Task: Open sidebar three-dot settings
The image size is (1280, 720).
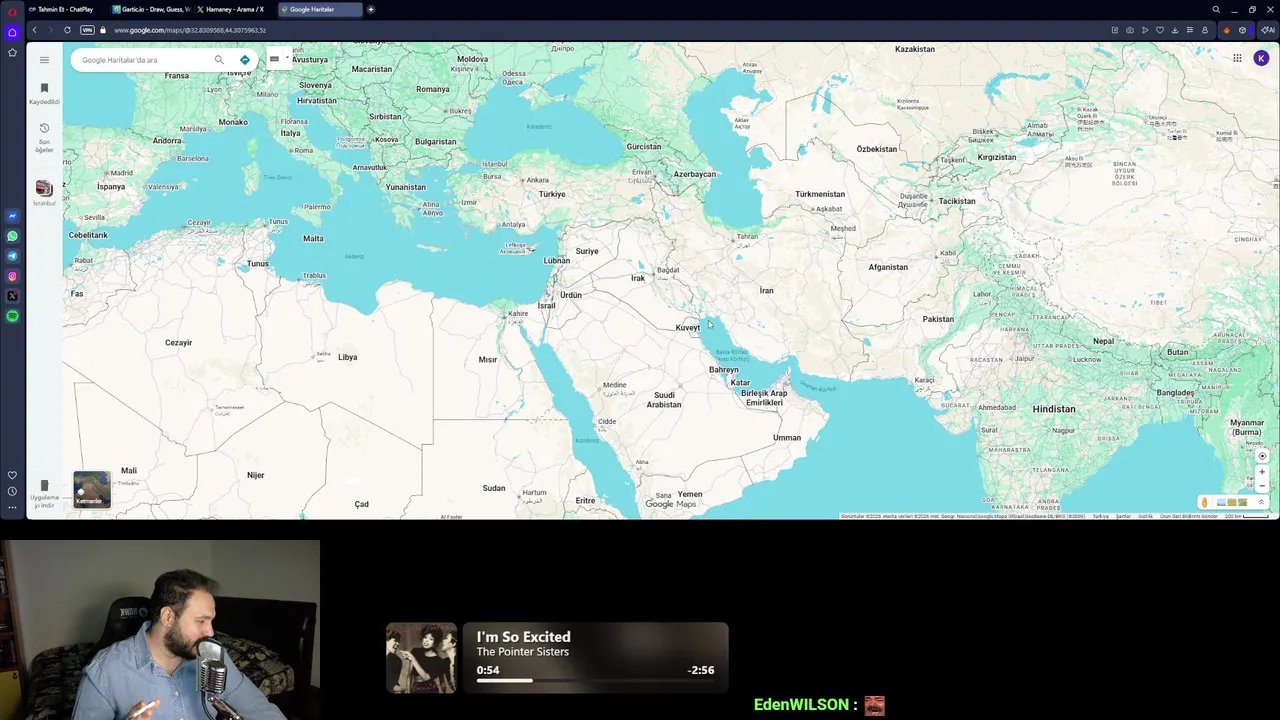Action: (x=12, y=507)
